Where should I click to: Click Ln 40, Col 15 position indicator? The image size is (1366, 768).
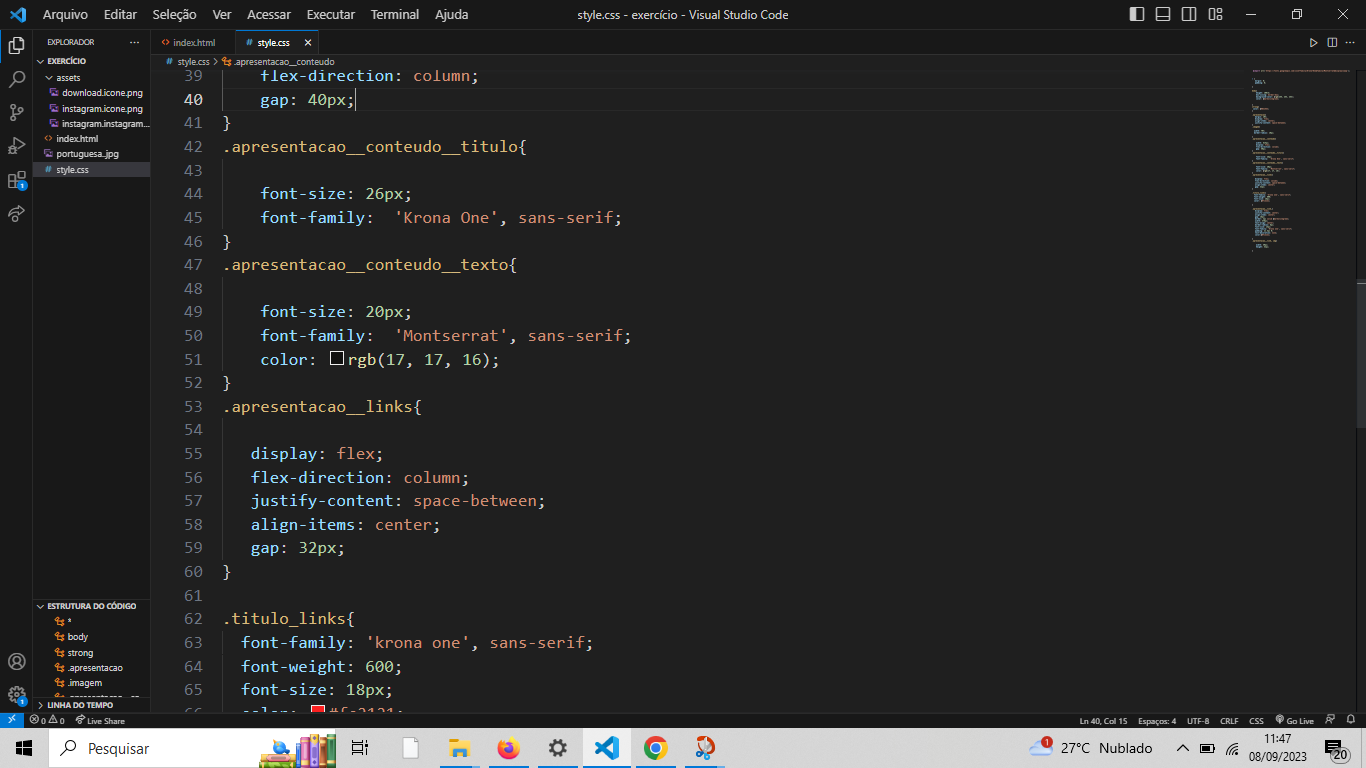(x=1103, y=720)
